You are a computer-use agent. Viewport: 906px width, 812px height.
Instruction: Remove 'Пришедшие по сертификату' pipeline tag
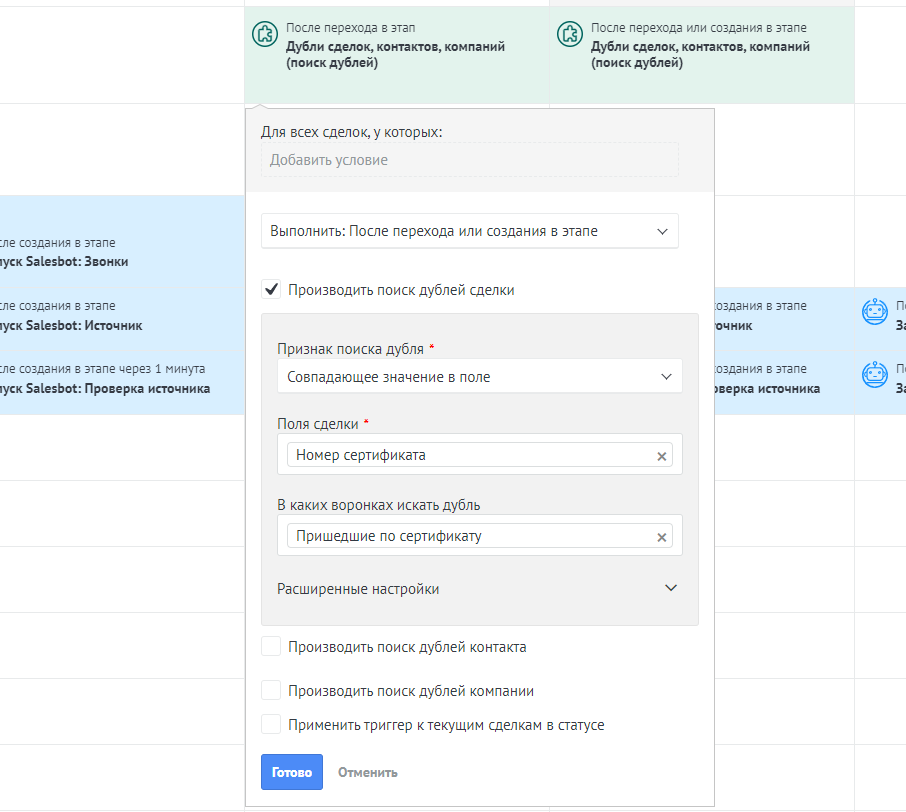pos(661,537)
